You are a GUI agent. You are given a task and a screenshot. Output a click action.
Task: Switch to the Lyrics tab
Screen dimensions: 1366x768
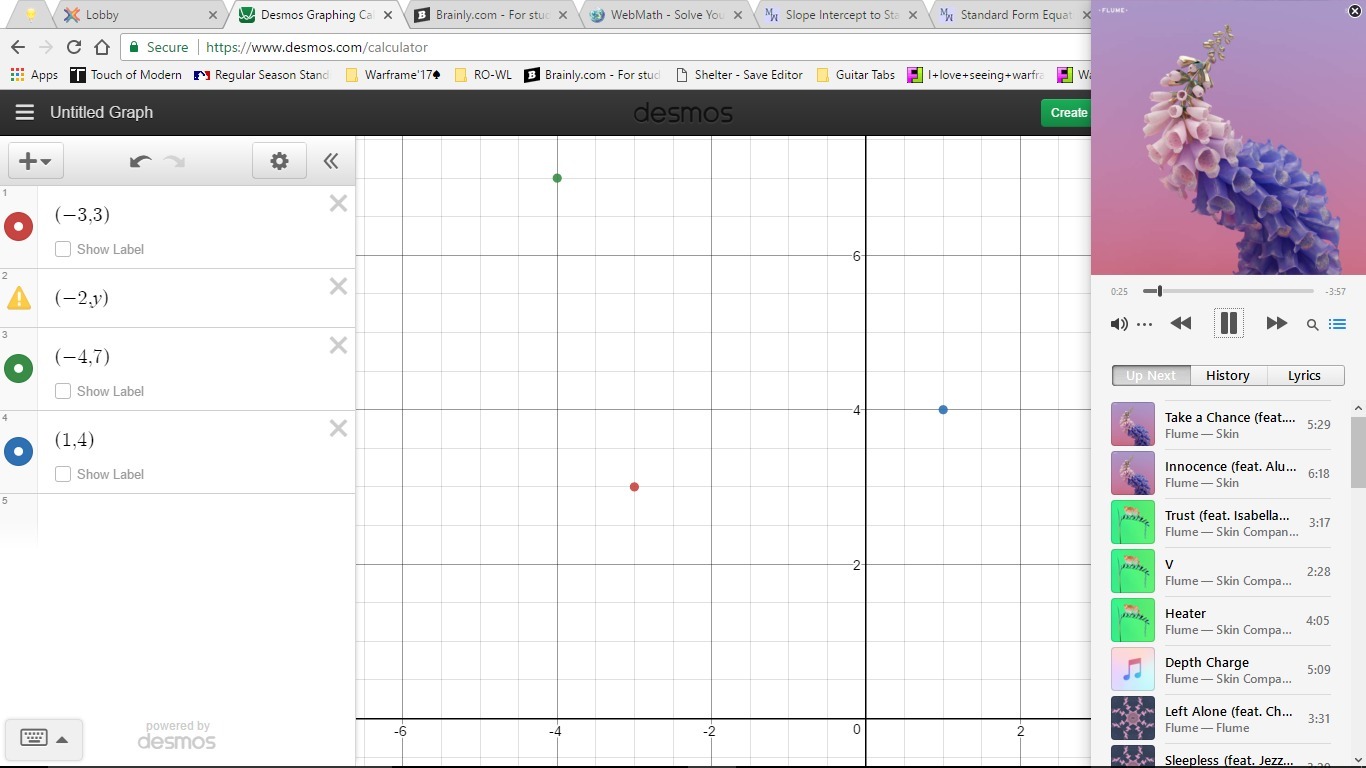point(1304,375)
